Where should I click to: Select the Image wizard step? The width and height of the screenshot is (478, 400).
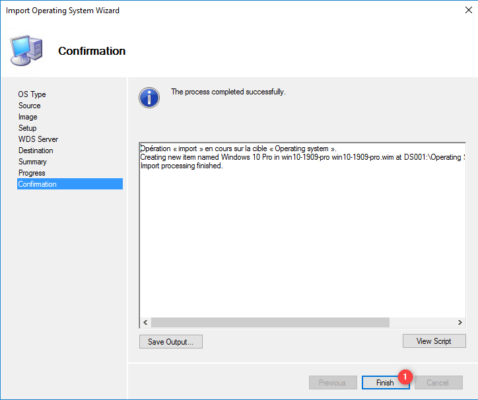(x=28, y=117)
